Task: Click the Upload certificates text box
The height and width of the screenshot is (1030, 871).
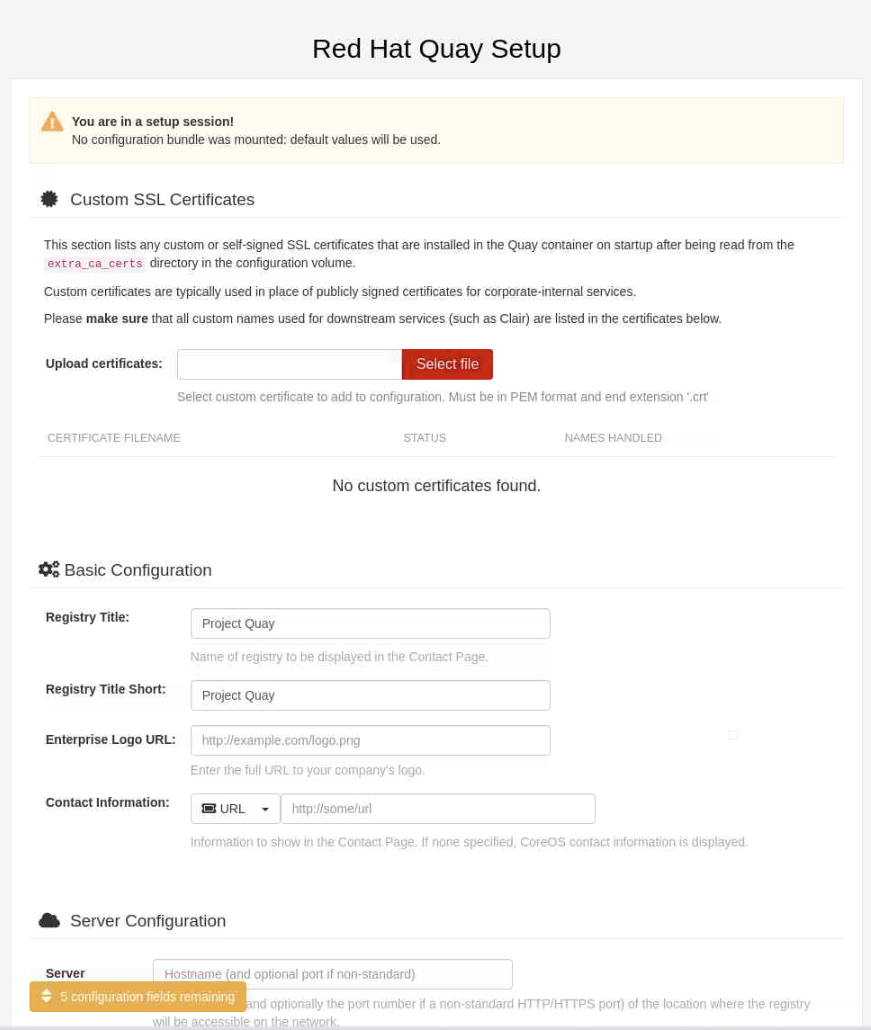Action: 288,364
